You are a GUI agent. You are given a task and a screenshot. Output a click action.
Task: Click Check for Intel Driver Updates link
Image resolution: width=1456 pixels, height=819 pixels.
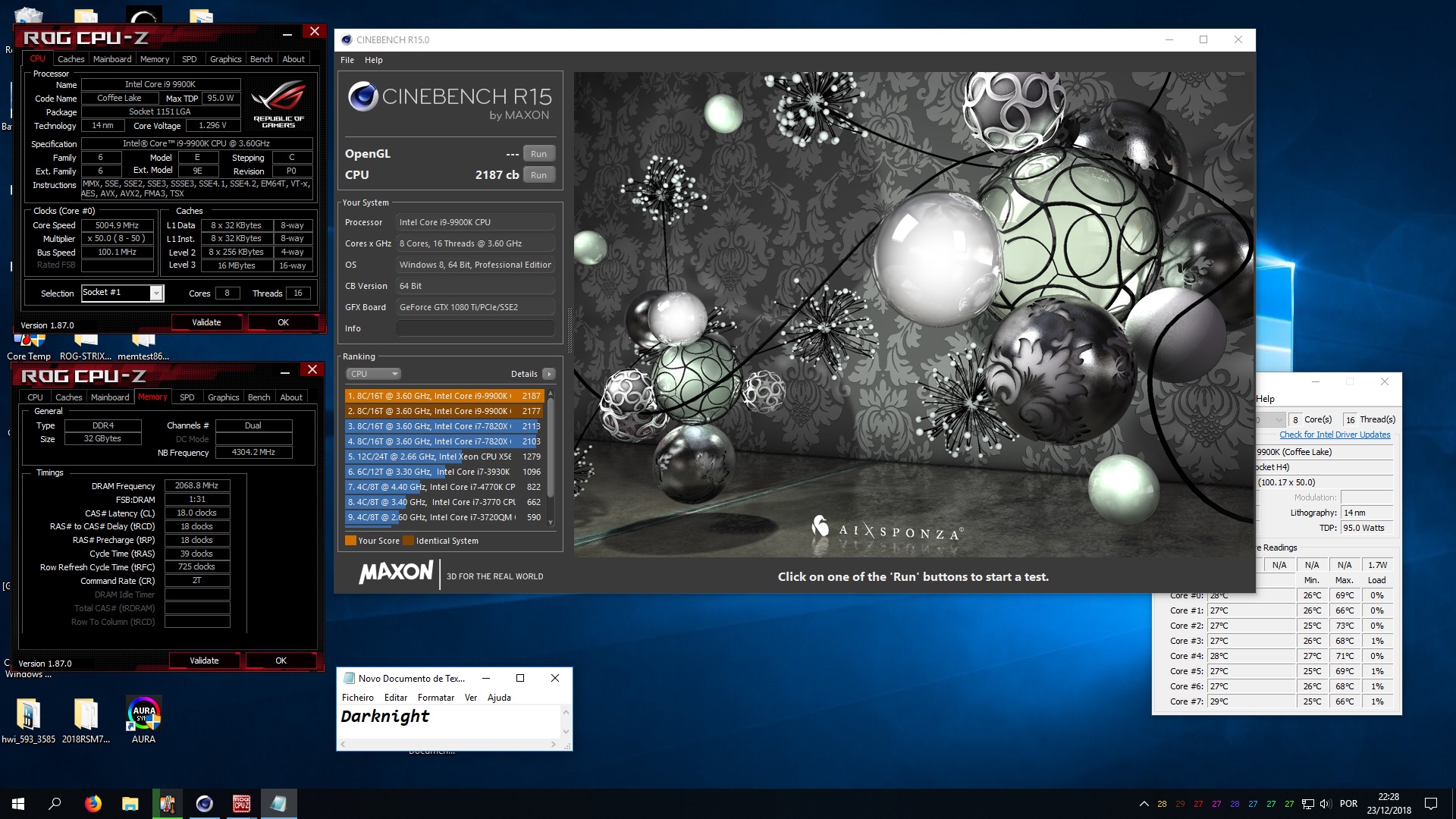(1335, 435)
